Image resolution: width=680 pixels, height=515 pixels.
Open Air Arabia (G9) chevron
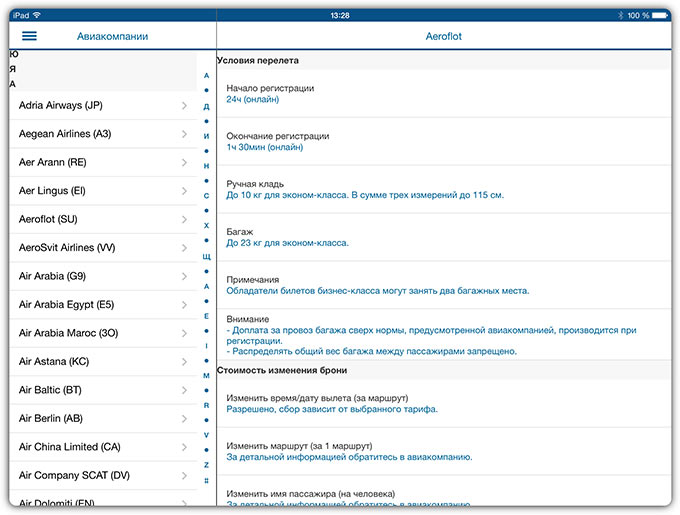click(184, 276)
